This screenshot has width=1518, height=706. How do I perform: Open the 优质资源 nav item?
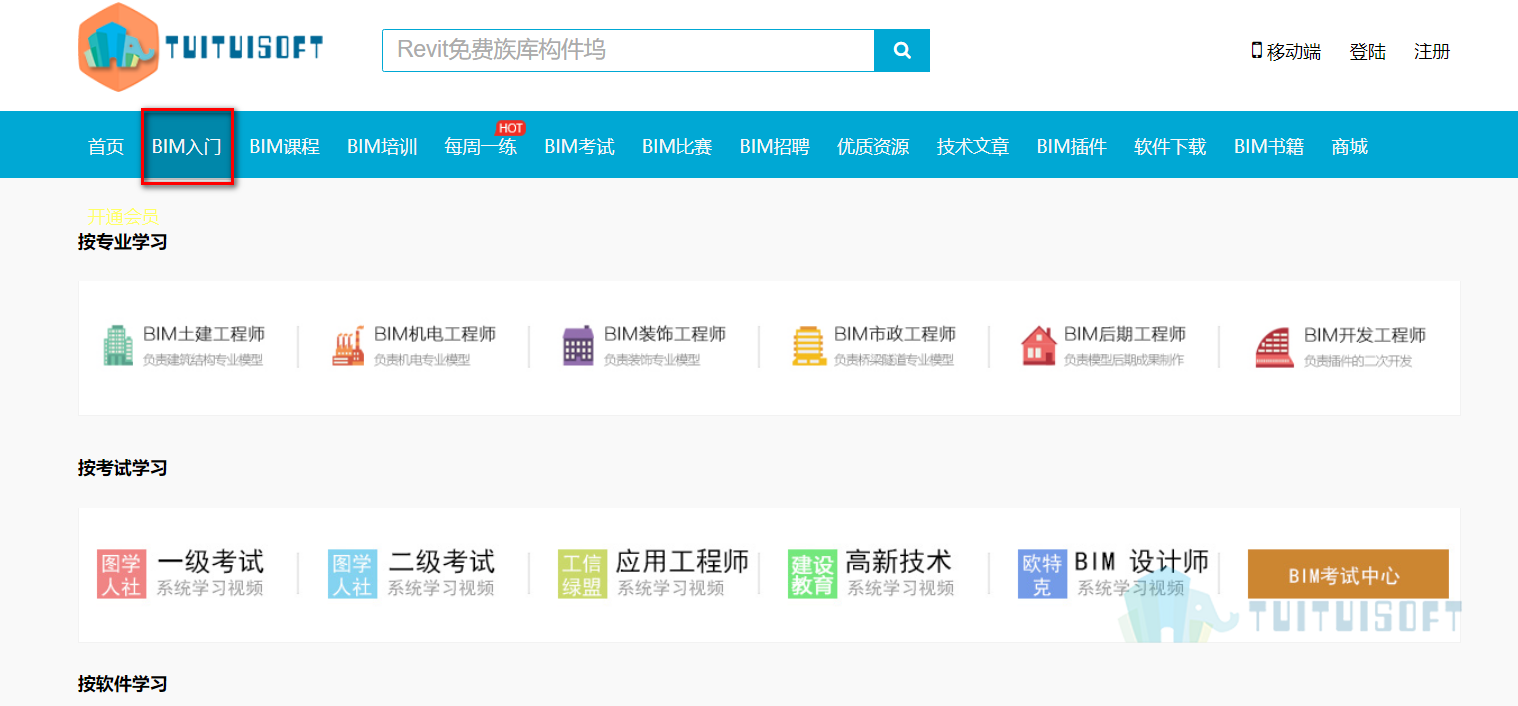tap(873, 147)
